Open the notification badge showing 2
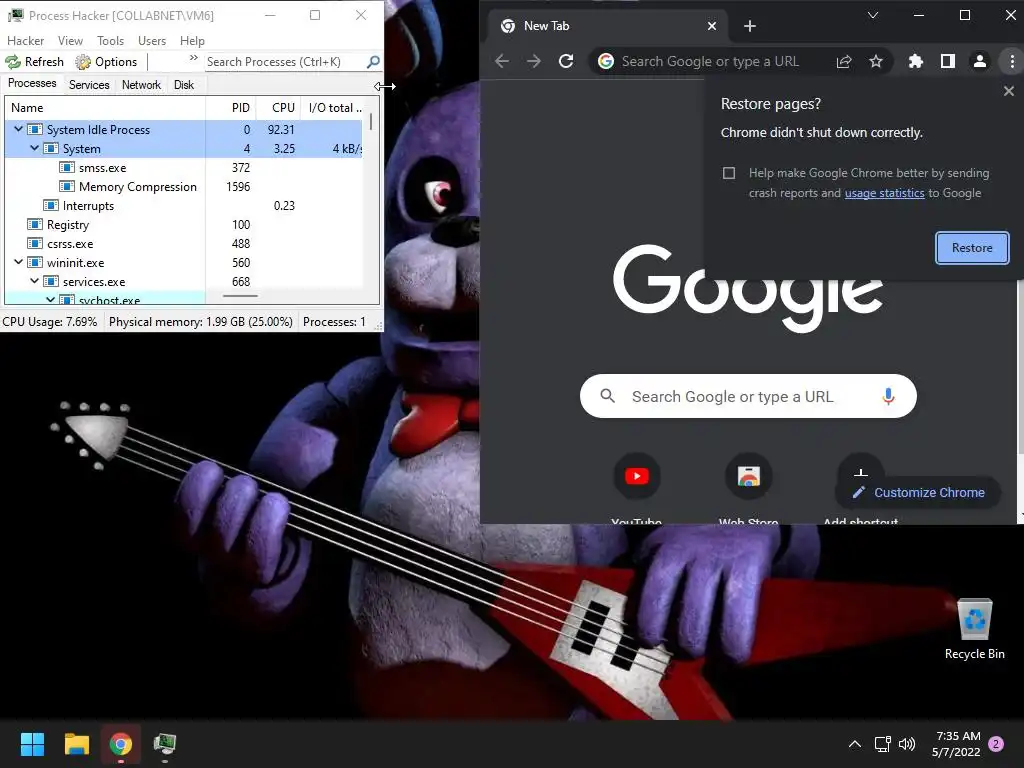1024x768 pixels. (996, 744)
